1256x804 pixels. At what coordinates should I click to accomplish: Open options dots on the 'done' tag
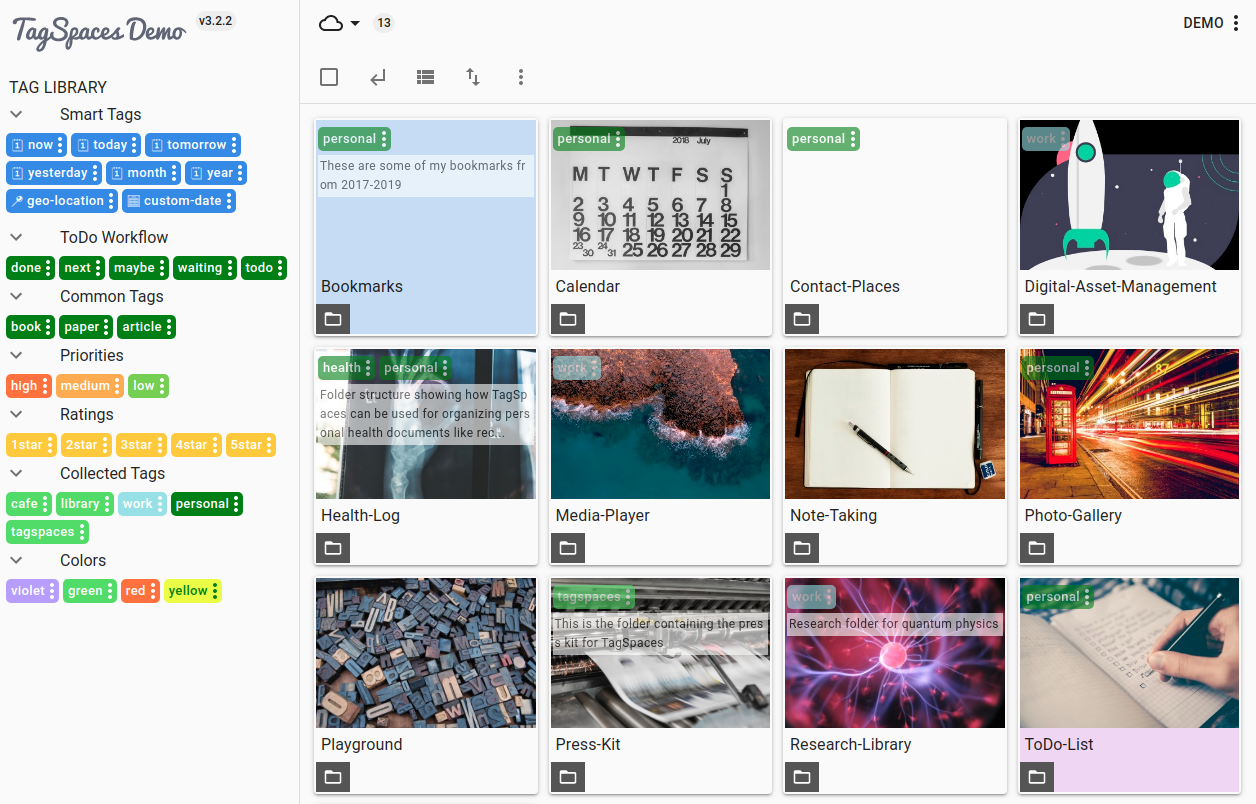[49, 268]
